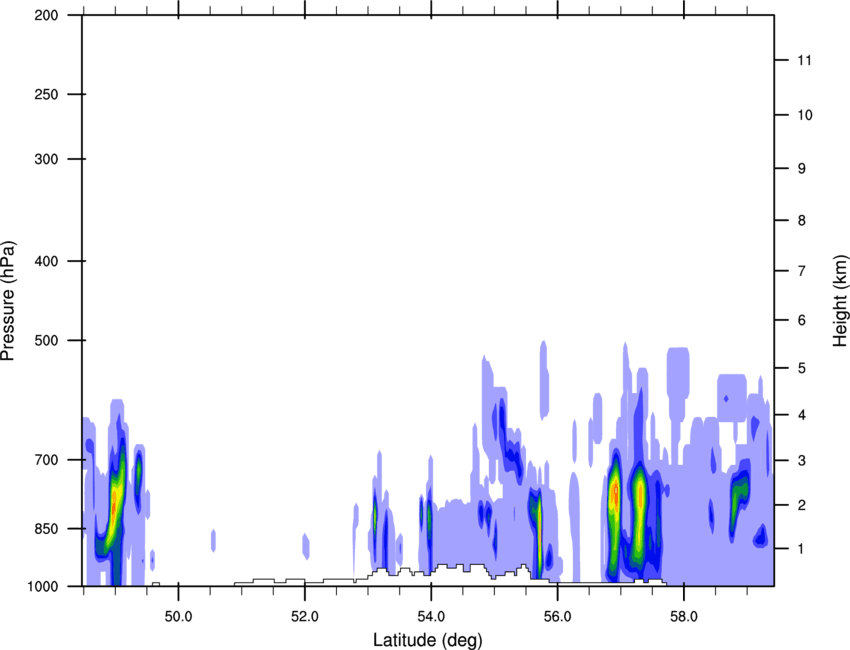Pick the 10 km height label
The width and height of the screenshot is (850, 650).
tap(804, 115)
